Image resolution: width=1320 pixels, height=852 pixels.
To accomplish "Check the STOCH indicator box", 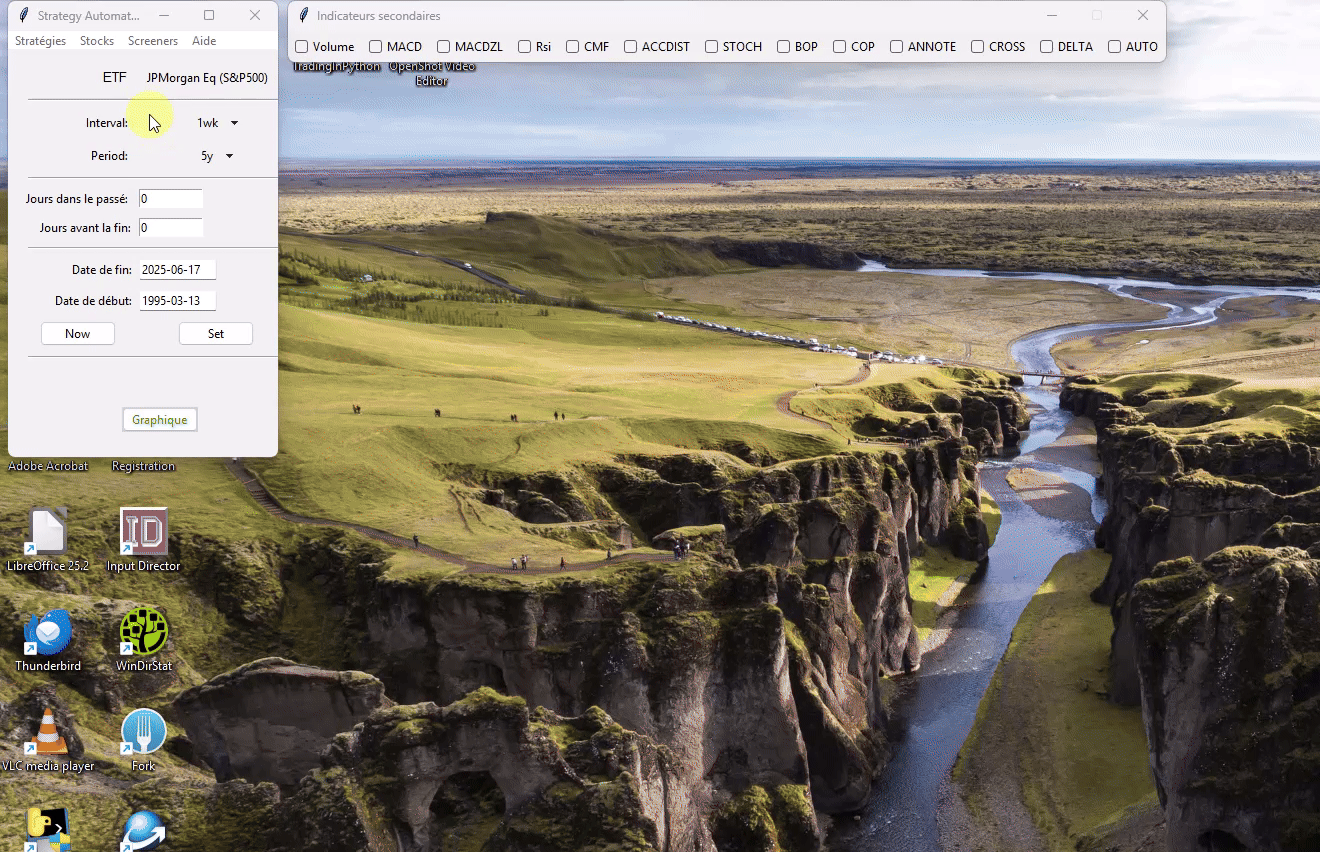I will click(711, 47).
